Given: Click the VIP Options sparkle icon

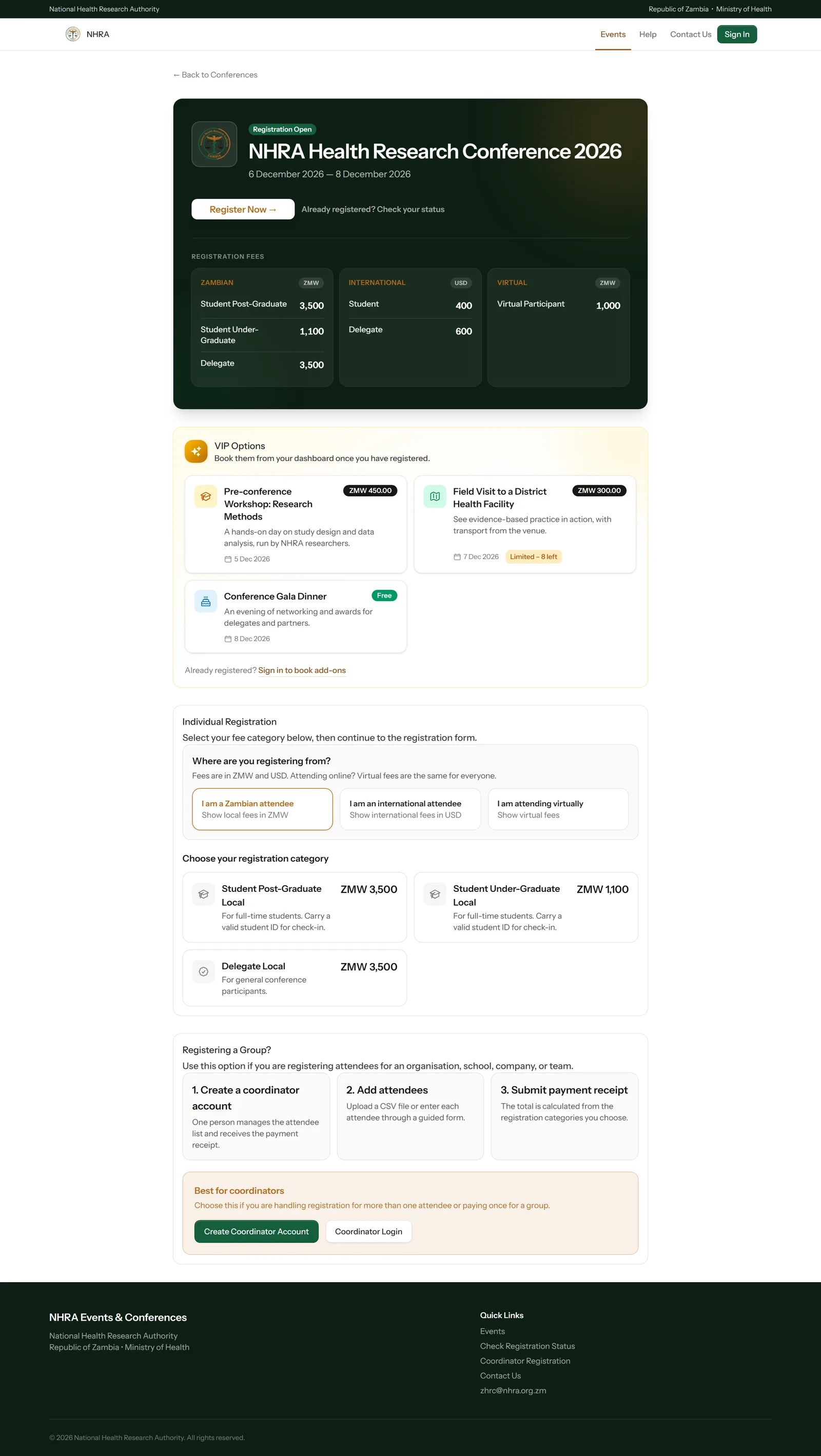Looking at the screenshot, I should click(x=196, y=452).
